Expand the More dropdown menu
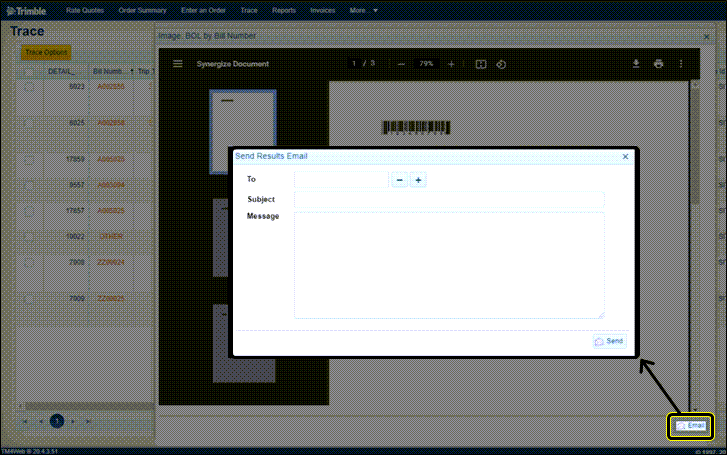Viewport: 727px width, 455px height. [x=364, y=10]
